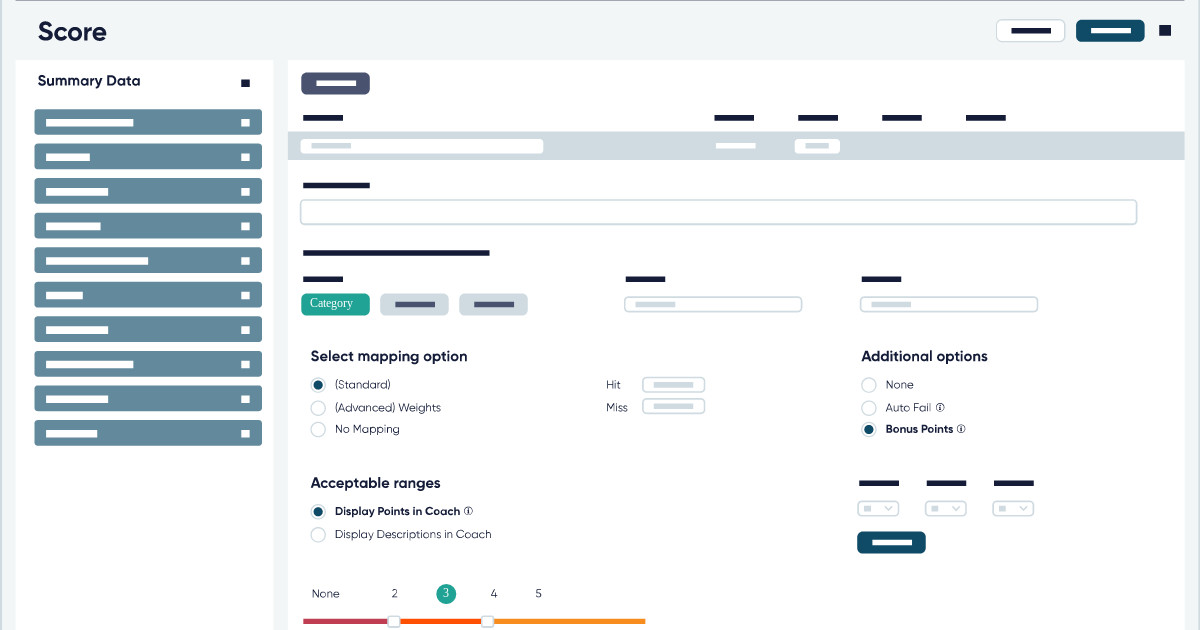
Task: Choose No Mapping under Select mapping option
Action: pyautogui.click(x=318, y=429)
